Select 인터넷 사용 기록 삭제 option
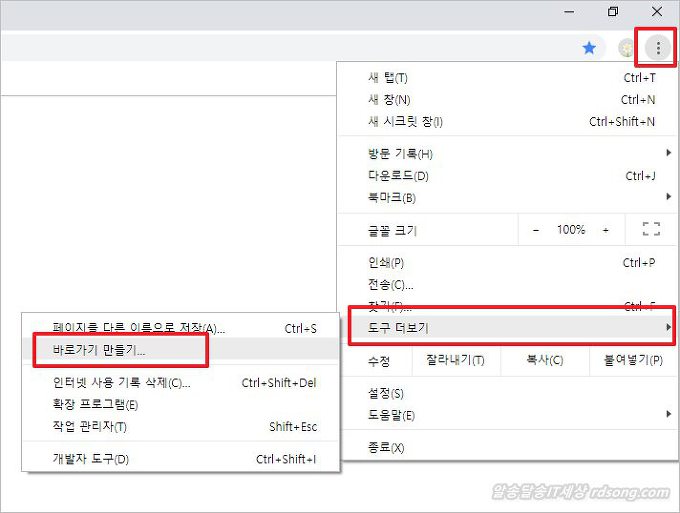 coord(121,382)
